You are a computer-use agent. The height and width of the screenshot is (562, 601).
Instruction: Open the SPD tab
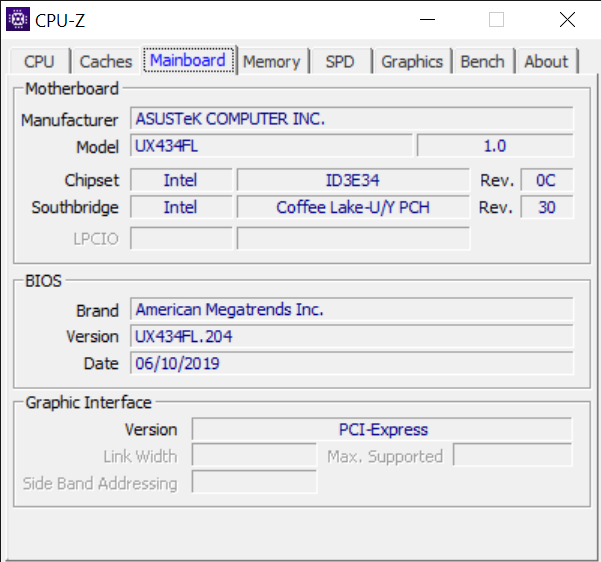pos(340,61)
